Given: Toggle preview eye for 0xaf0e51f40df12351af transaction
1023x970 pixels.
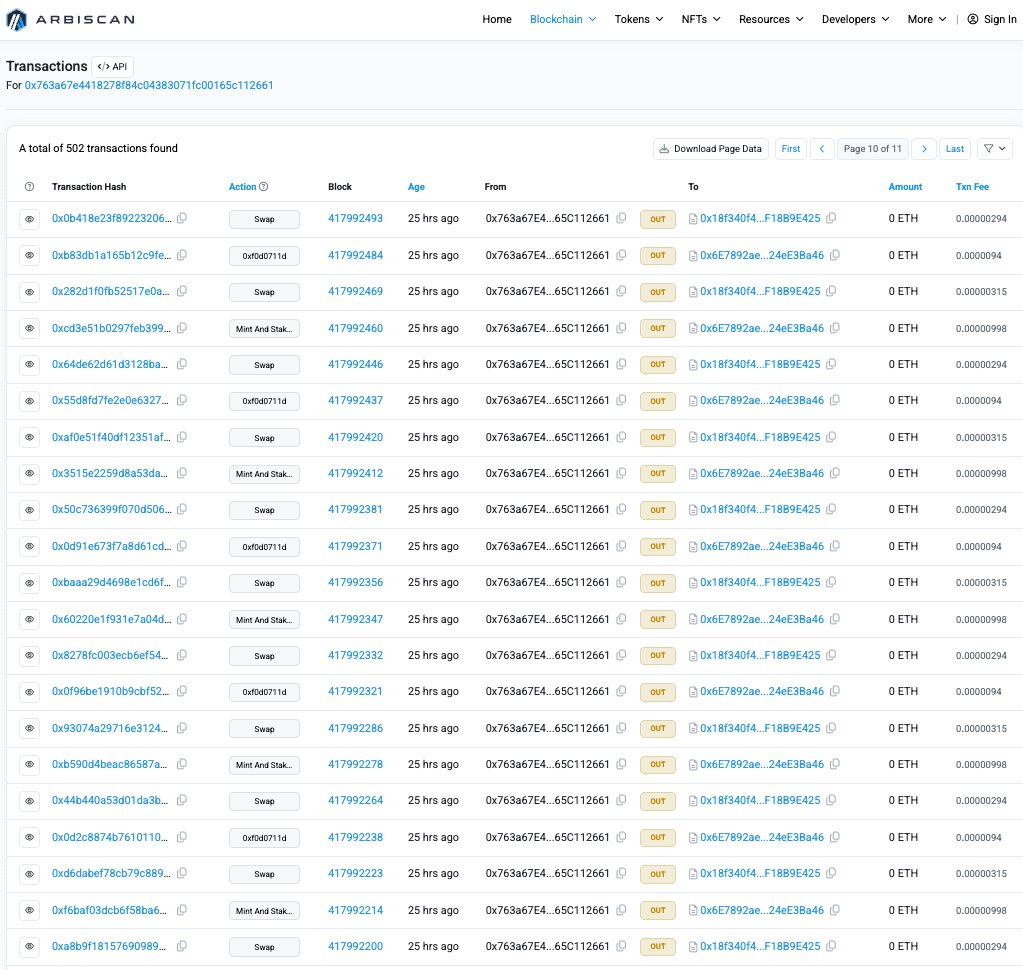Looking at the screenshot, I should 29,438.
